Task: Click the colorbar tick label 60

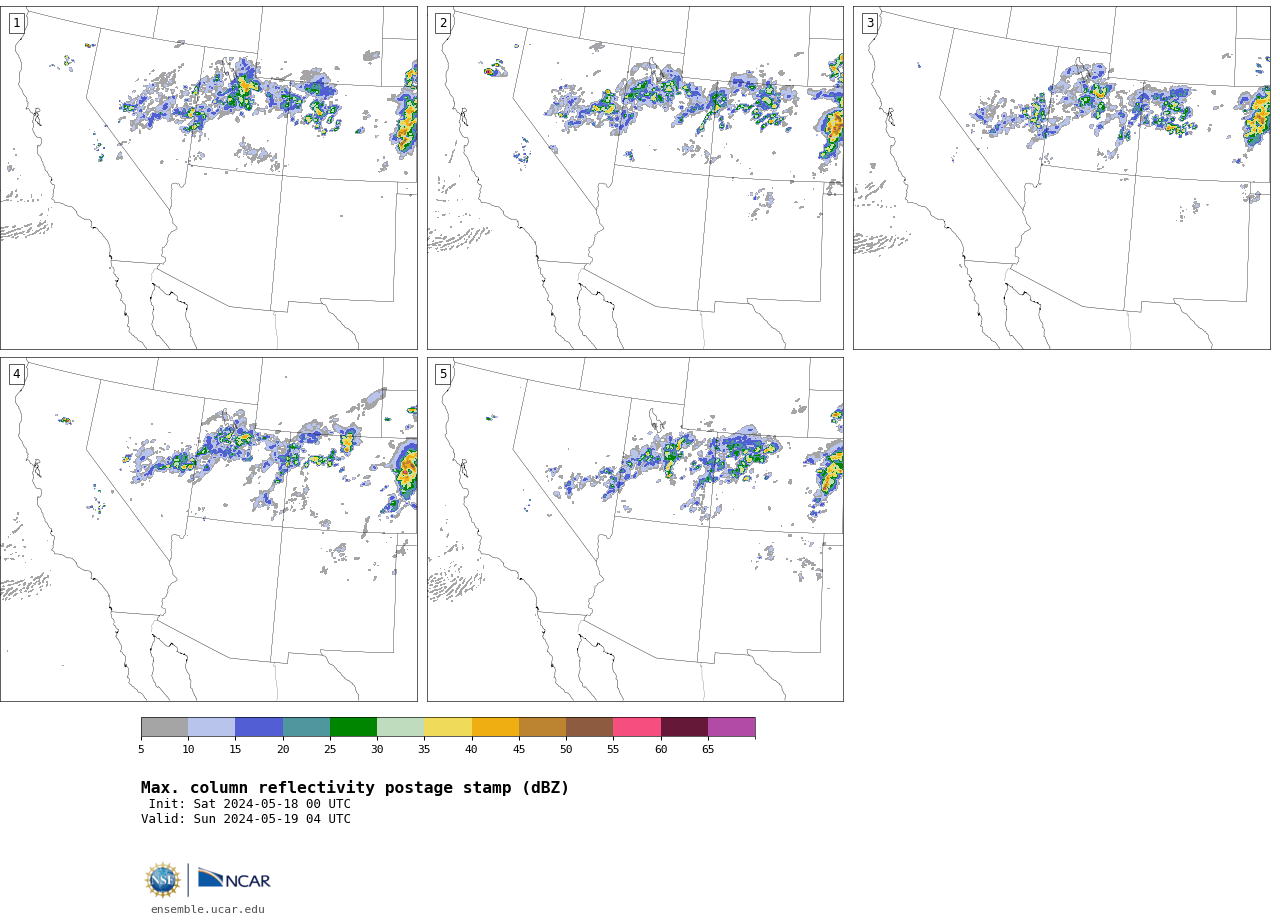Action: (x=661, y=749)
